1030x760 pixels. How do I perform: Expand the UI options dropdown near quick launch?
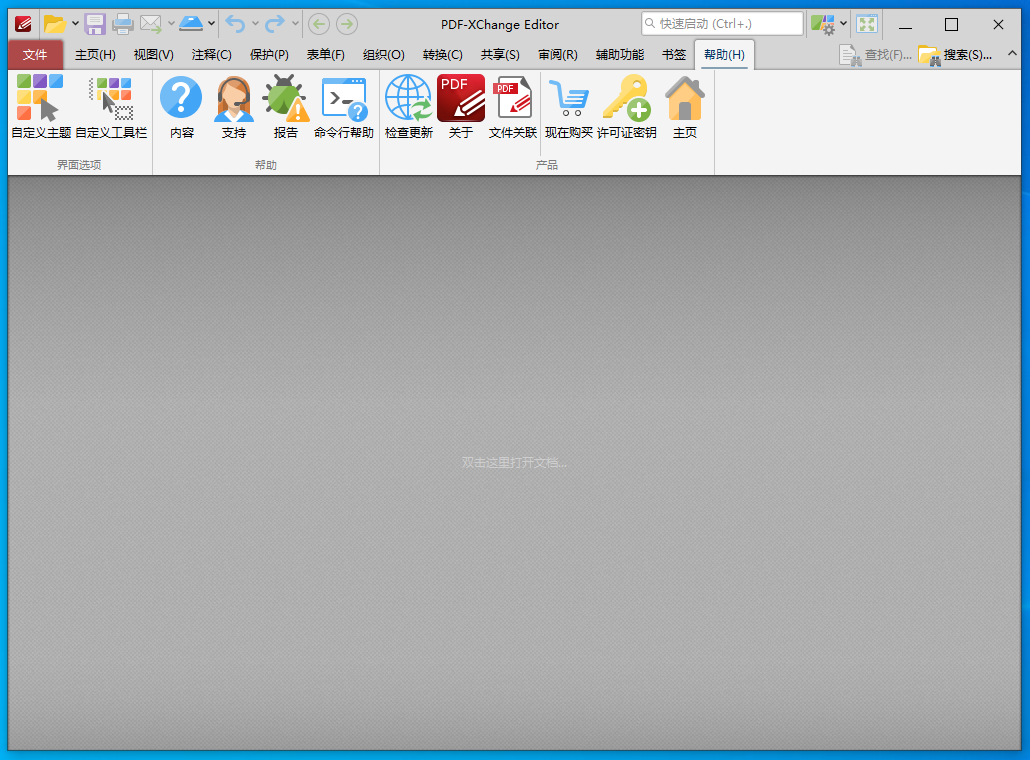tap(843, 24)
